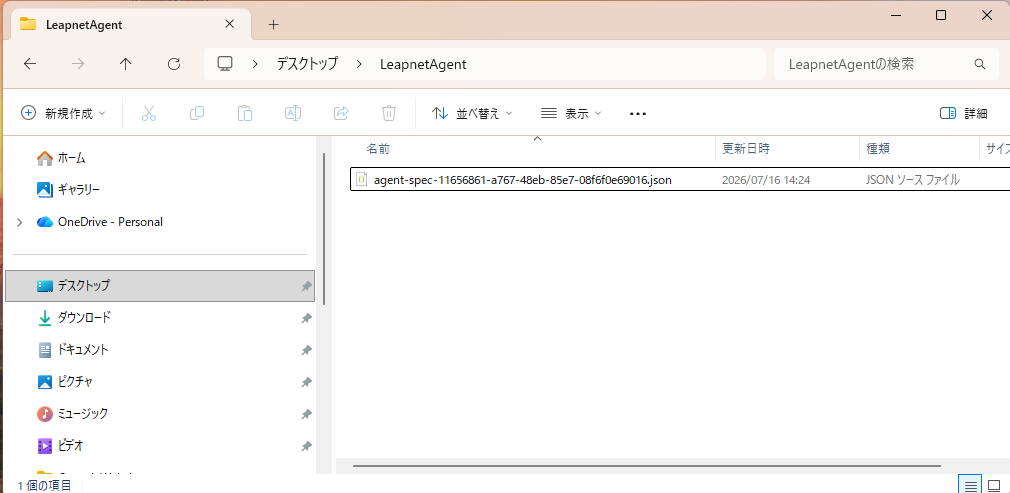The image size is (1010, 493).
Task: Unpin ピクチャ with its pin icon
Action: click(307, 382)
